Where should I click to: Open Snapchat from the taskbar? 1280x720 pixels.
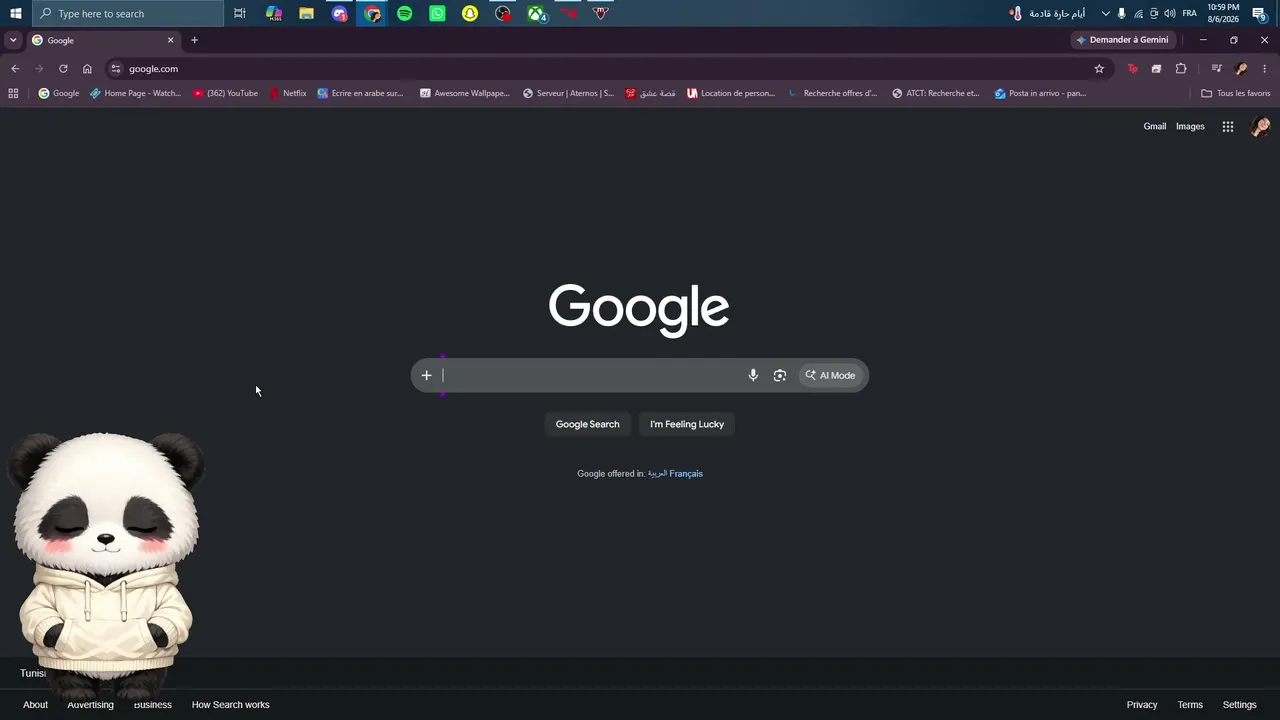(470, 13)
